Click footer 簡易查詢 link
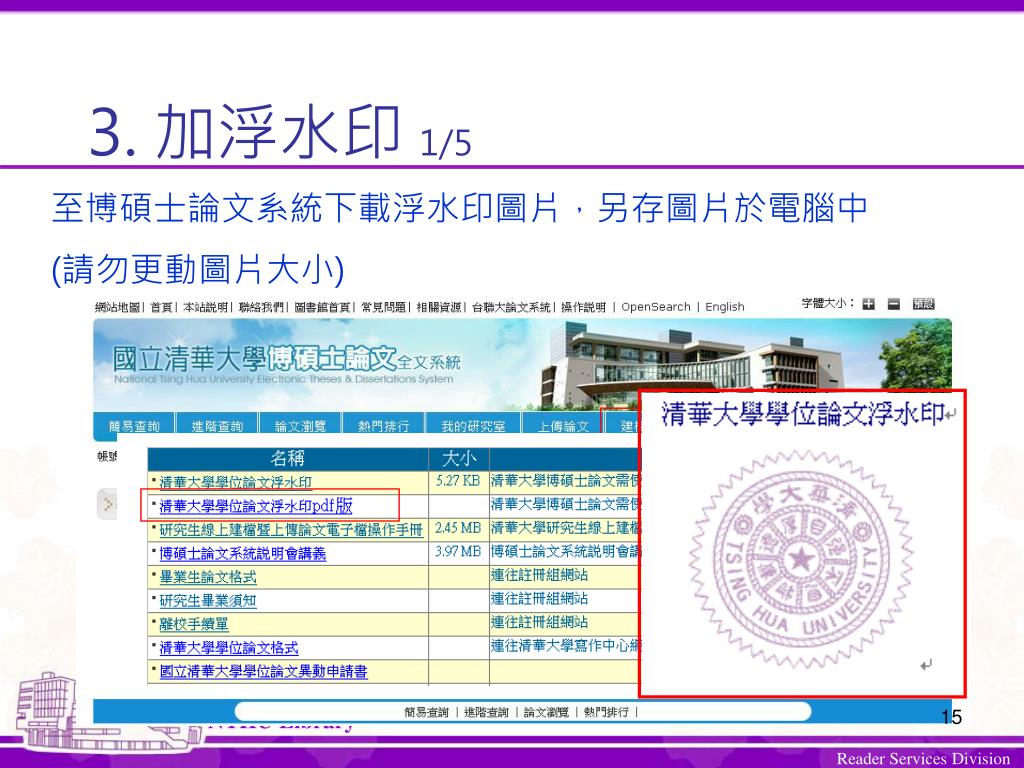The image size is (1024, 768). tap(426, 712)
